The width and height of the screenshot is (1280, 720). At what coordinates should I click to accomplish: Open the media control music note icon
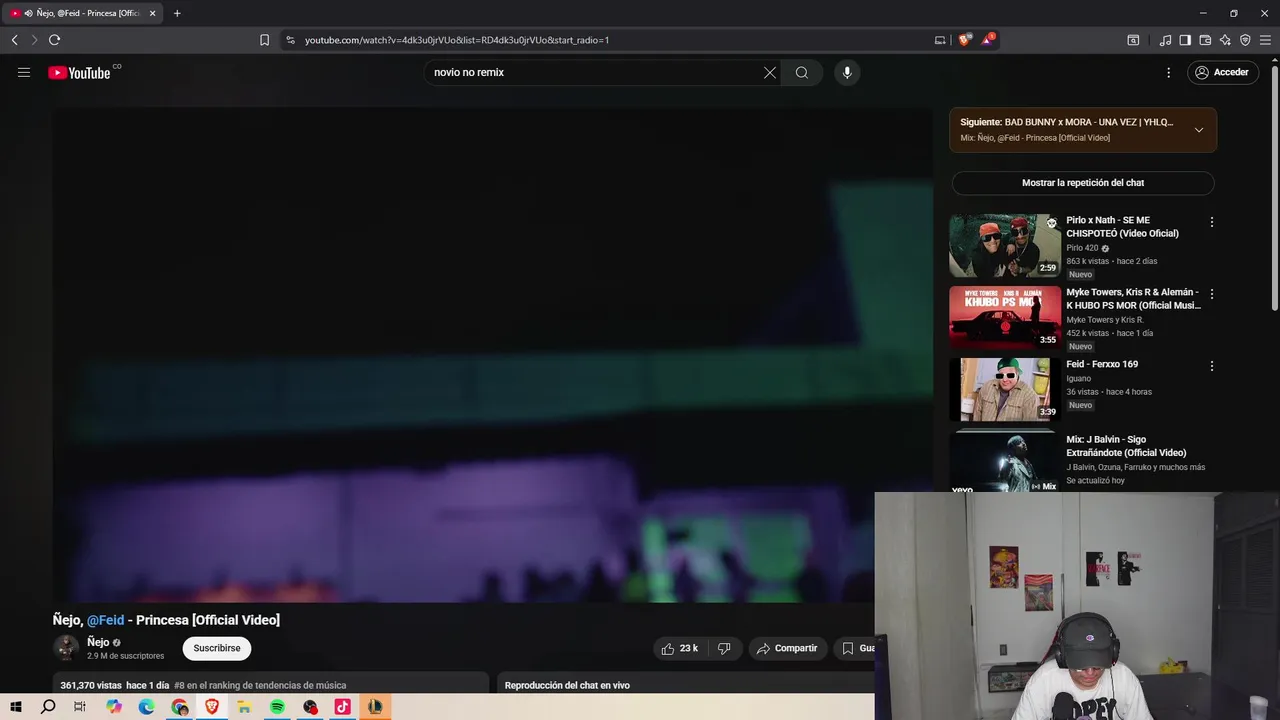pyautogui.click(x=1165, y=40)
